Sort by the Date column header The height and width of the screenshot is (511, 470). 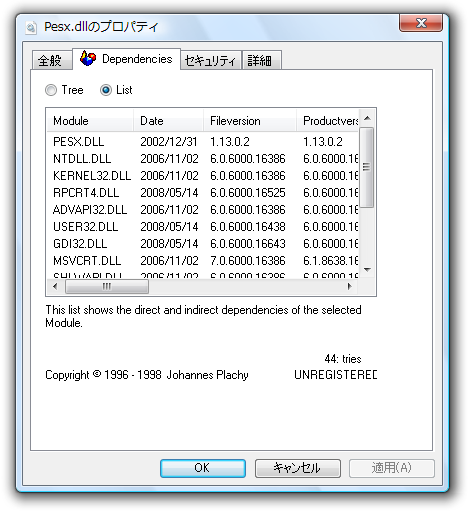coord(169,121)
